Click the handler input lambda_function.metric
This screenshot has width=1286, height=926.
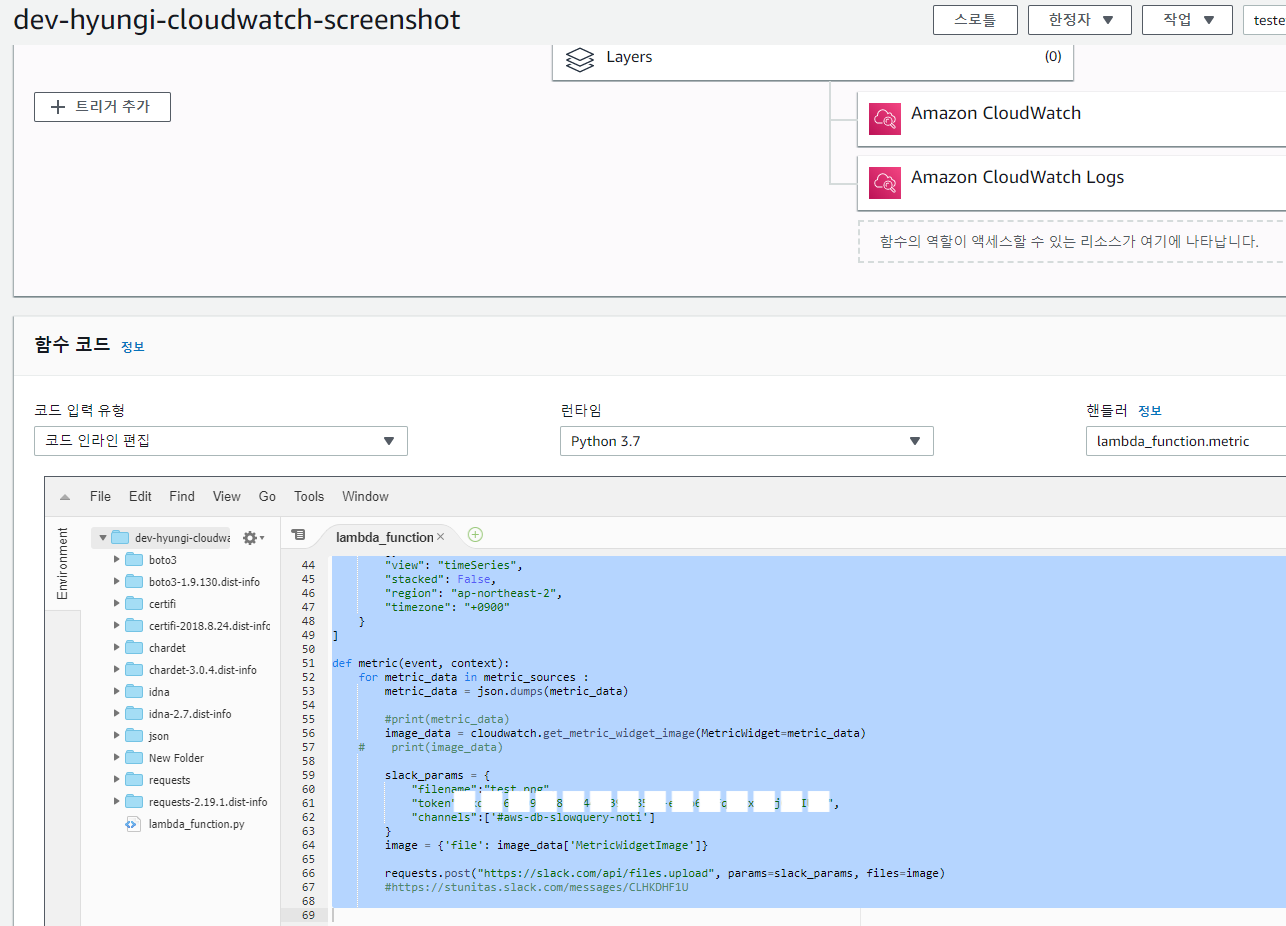(1185, 441)
